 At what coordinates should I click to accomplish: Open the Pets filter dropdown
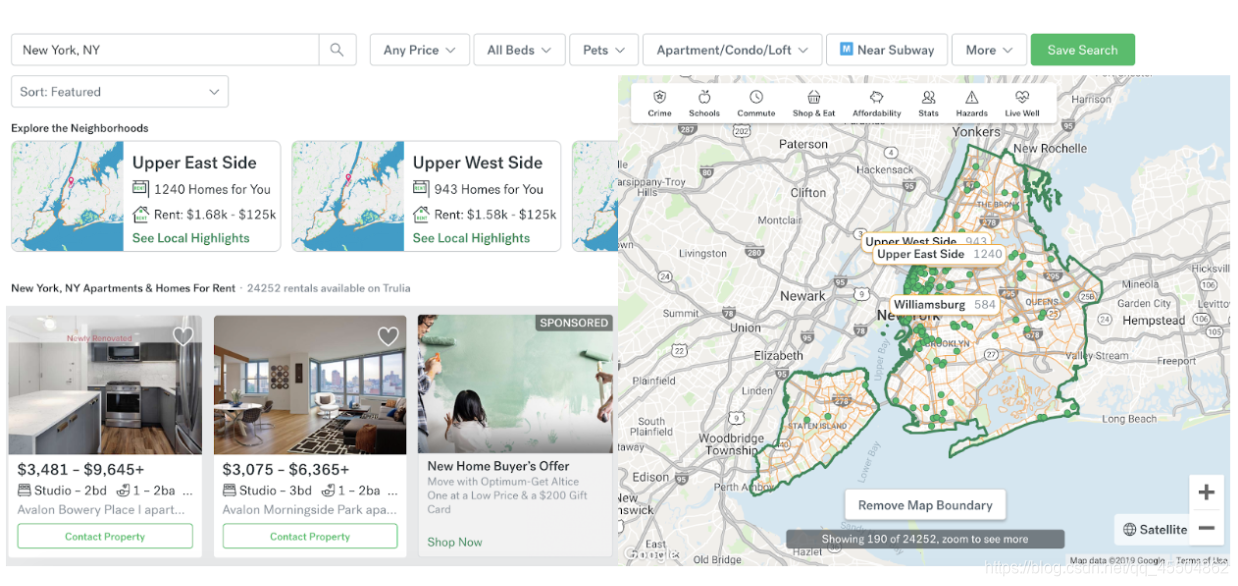coord(604,50)
